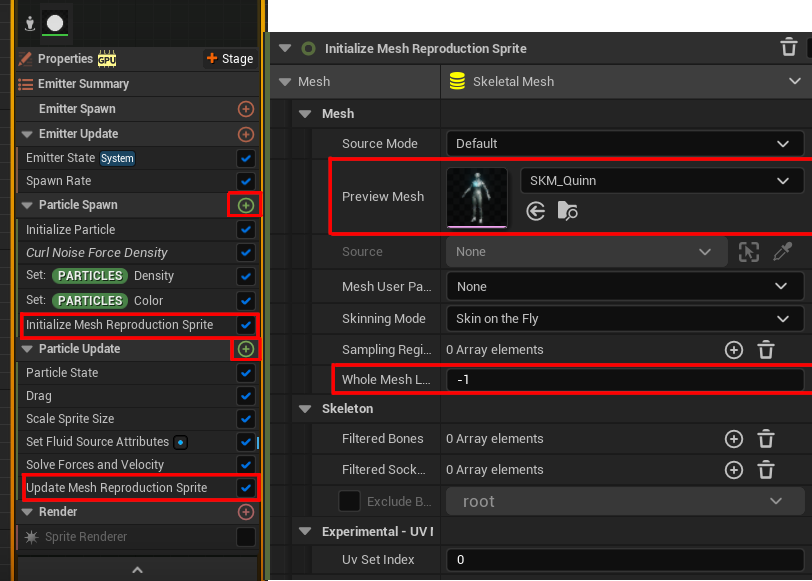Click the blue dot on Set Fluid Source Attributes
Image resolution: width=812 pixels, height=581 pixels.
coord(180,442)
